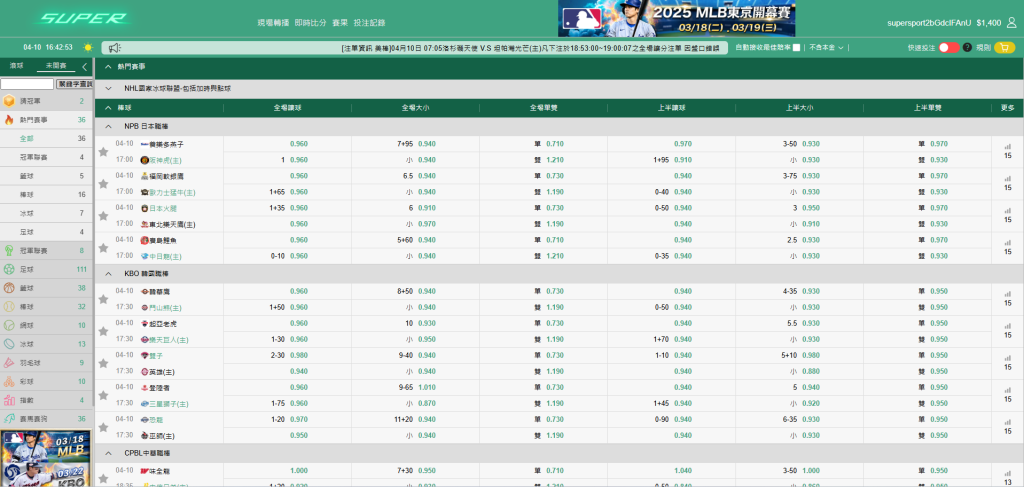Screen dimensions: 1024x487
Task: Open the 規則 rules link
Action: point(986,48)
